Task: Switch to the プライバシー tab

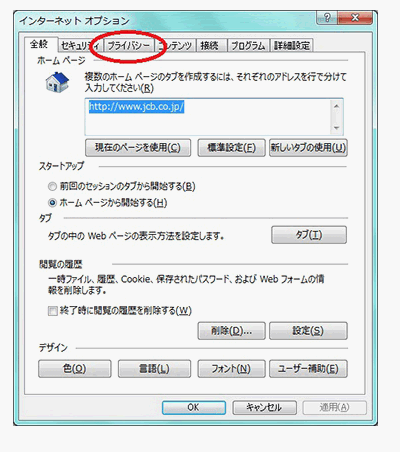Action: 129,46
